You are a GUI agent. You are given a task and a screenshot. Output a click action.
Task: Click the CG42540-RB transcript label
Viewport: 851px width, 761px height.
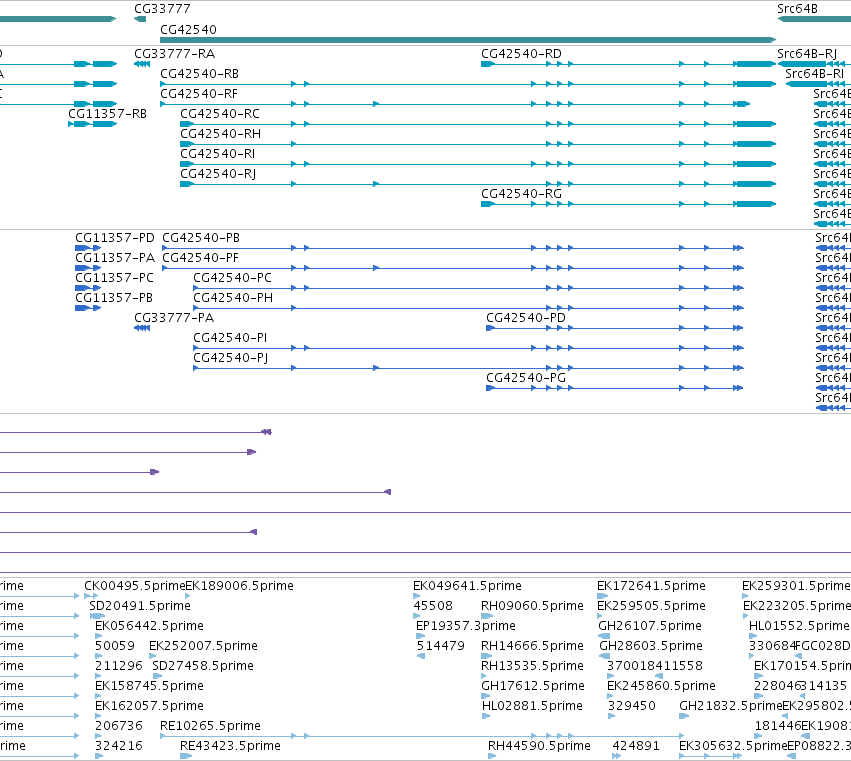click(200, 74)
